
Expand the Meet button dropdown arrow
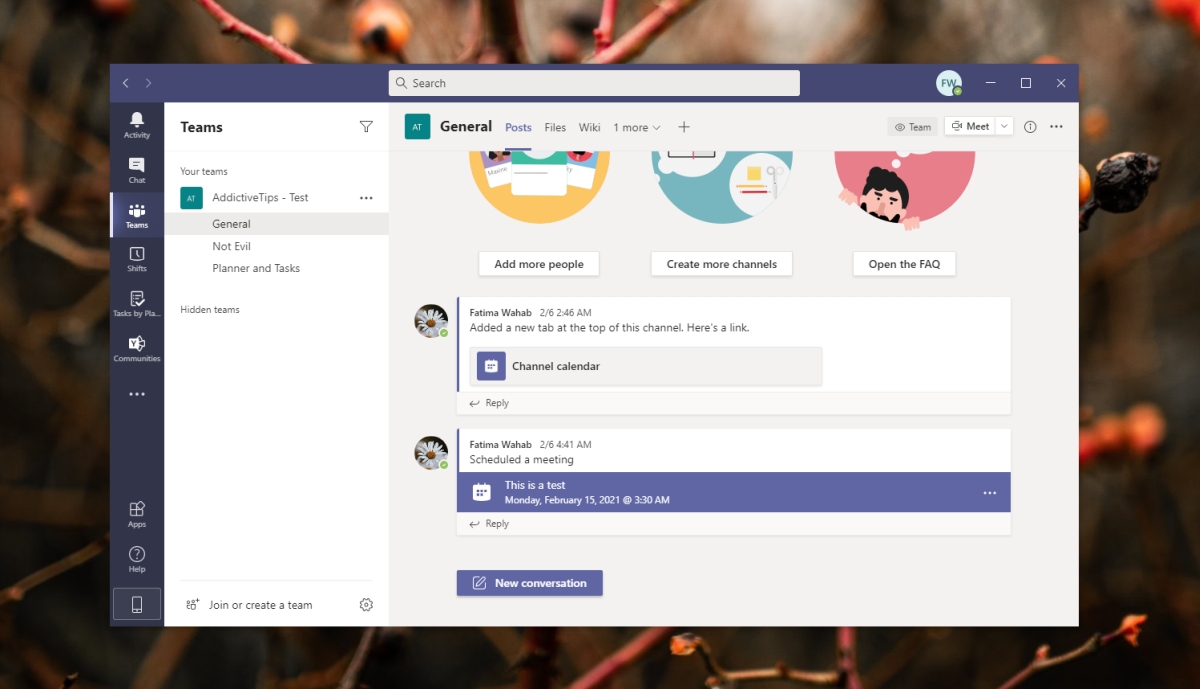click(x=1004, y=126)
